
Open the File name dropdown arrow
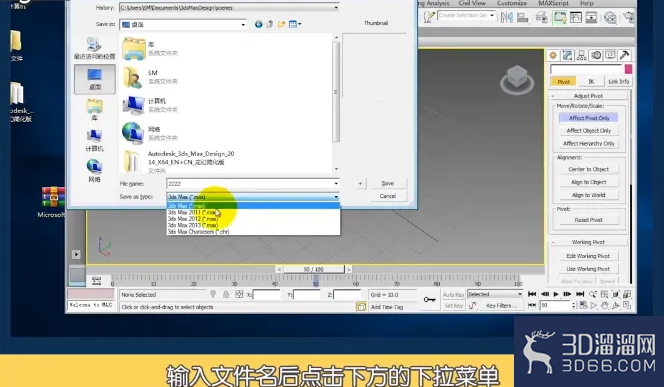click(336, 184)
